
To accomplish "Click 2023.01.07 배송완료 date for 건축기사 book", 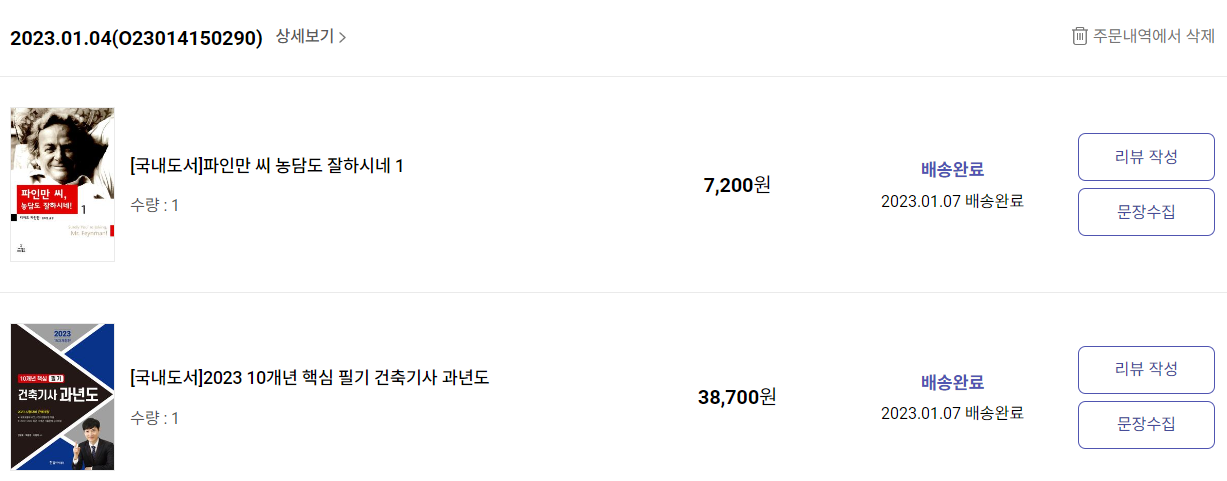I will [952, 413].
